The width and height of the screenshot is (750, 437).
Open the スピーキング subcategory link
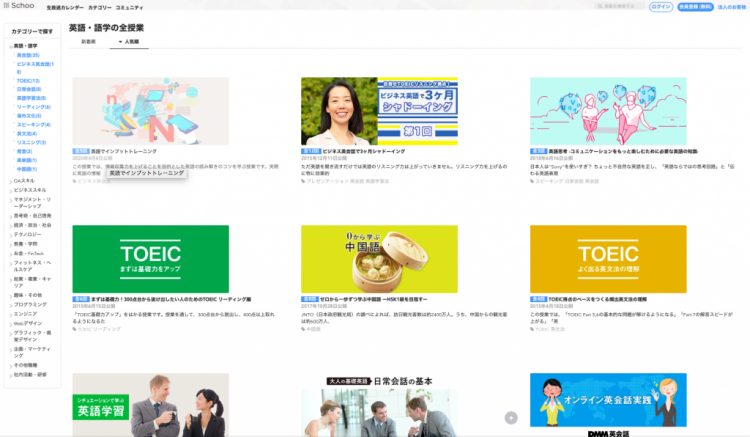point(33,124)
